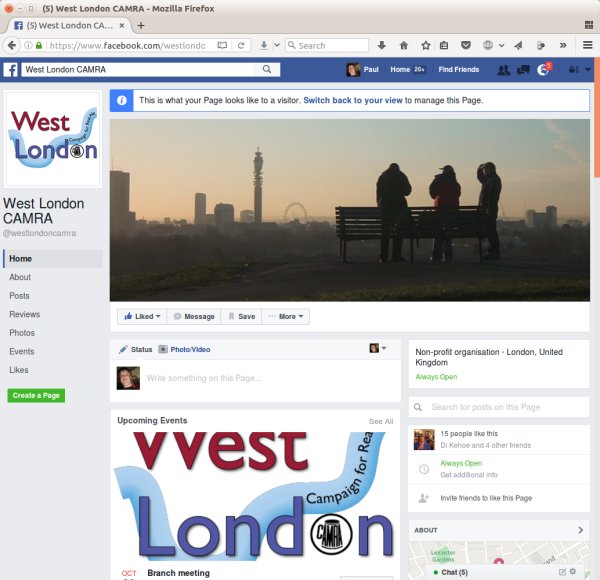The height and width of the screenshot is (580, 600).
Task: Save the page with the Save button
Action: pyautogui.click(x=241, y=316)
